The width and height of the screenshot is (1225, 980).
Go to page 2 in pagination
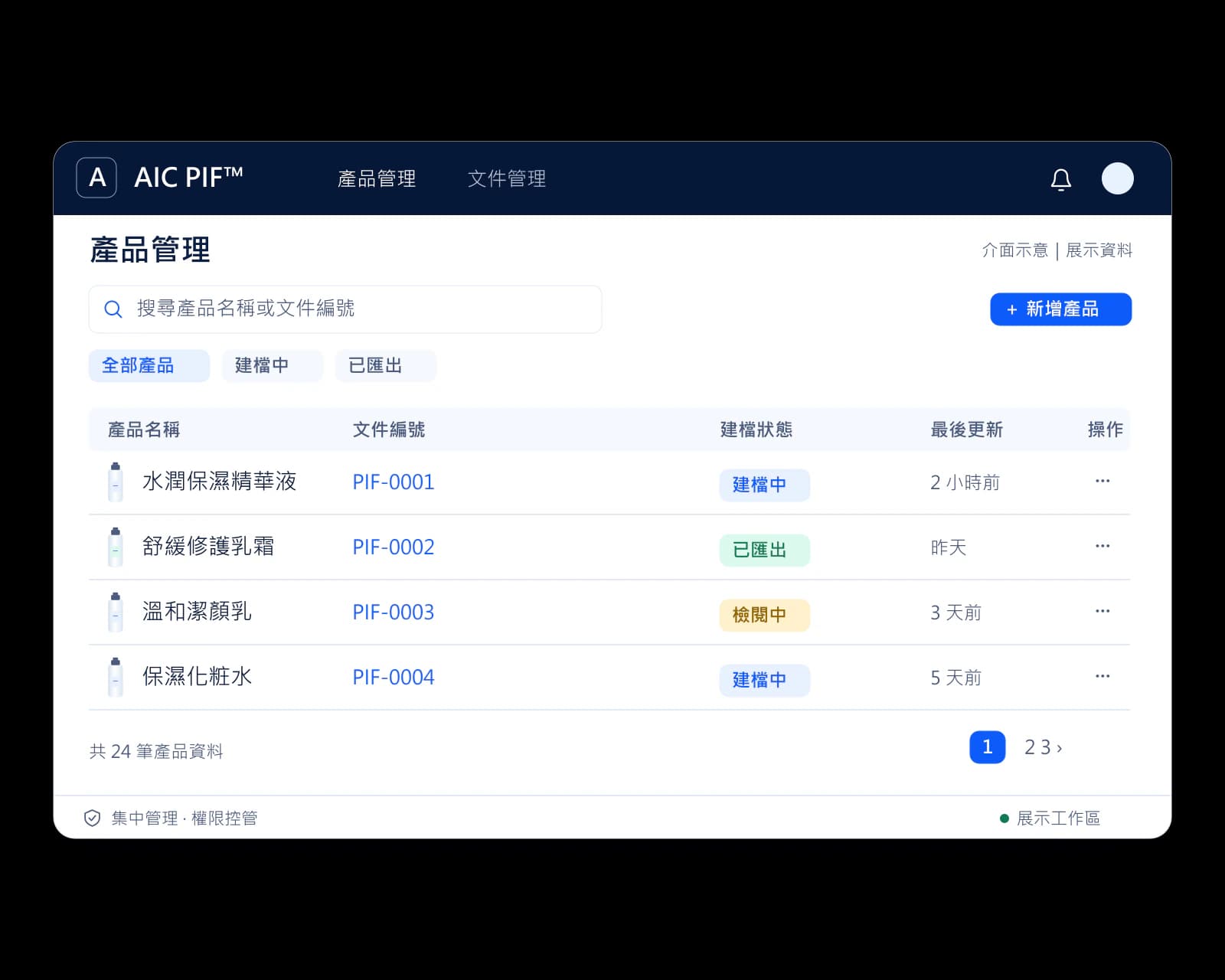[1030, 747]
